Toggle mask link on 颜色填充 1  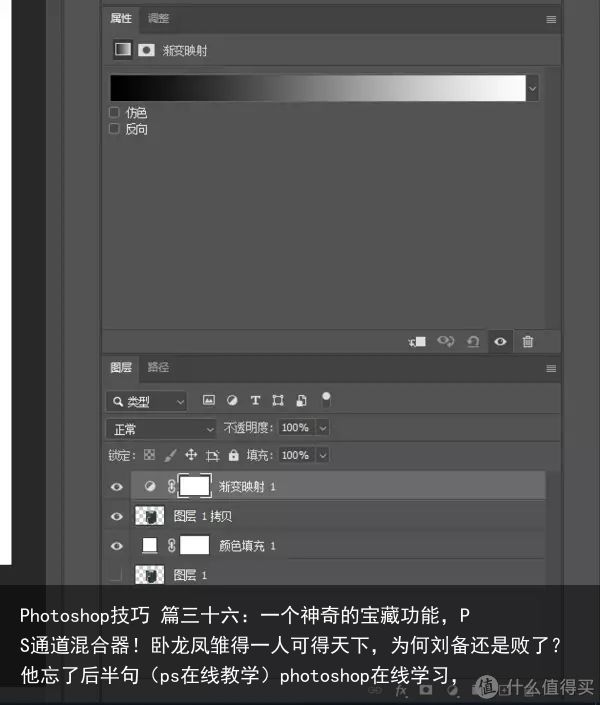(171, 545)
